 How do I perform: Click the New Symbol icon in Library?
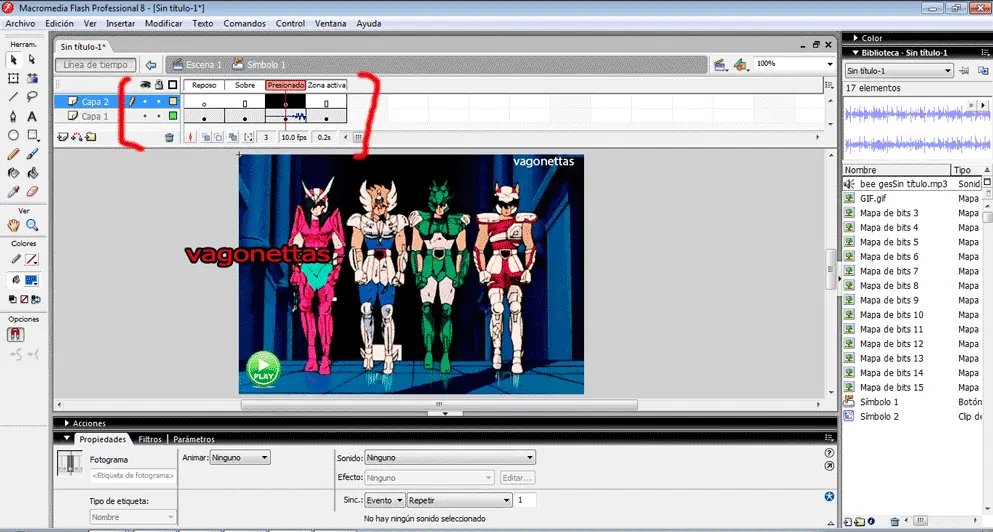click(x=848, y=522)
